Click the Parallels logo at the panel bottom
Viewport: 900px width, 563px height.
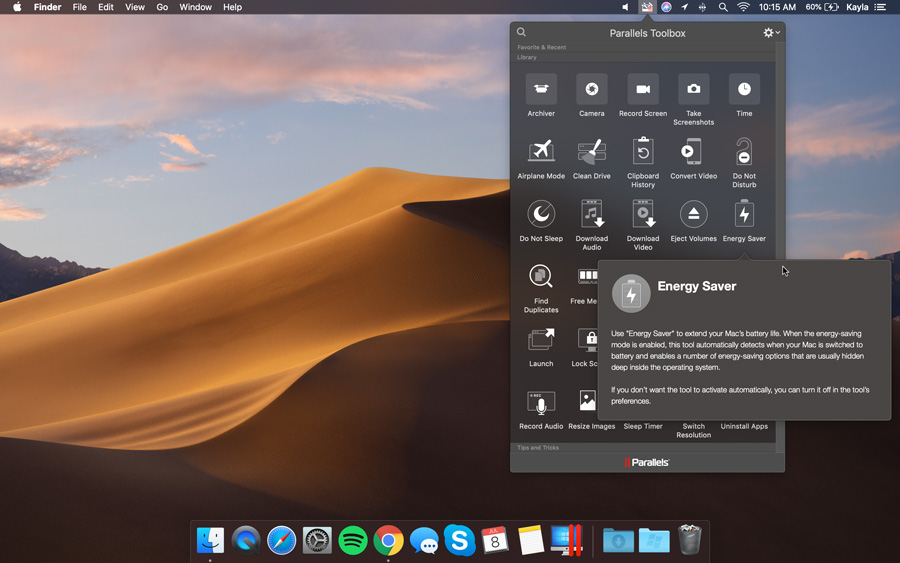[x=647, y=462]
